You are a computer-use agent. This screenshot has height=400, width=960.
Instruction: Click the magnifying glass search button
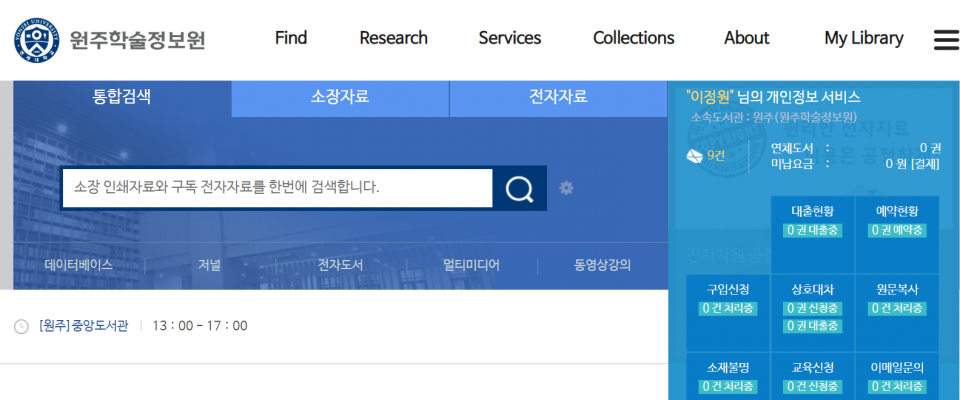click(519, 188)
